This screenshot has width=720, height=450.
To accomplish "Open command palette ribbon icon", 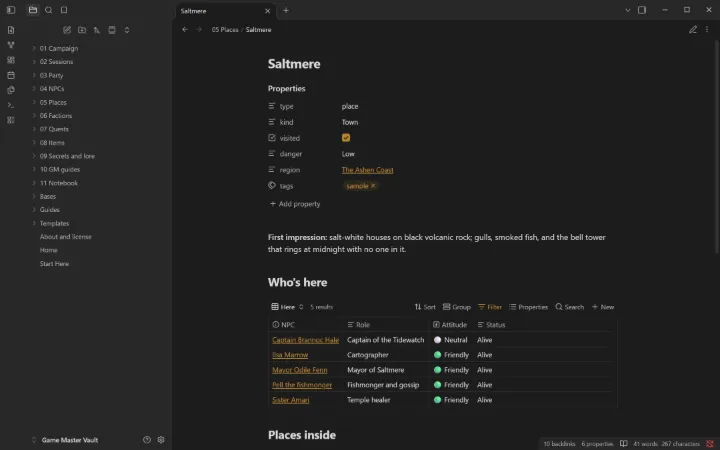I will [x=11, y=105].
